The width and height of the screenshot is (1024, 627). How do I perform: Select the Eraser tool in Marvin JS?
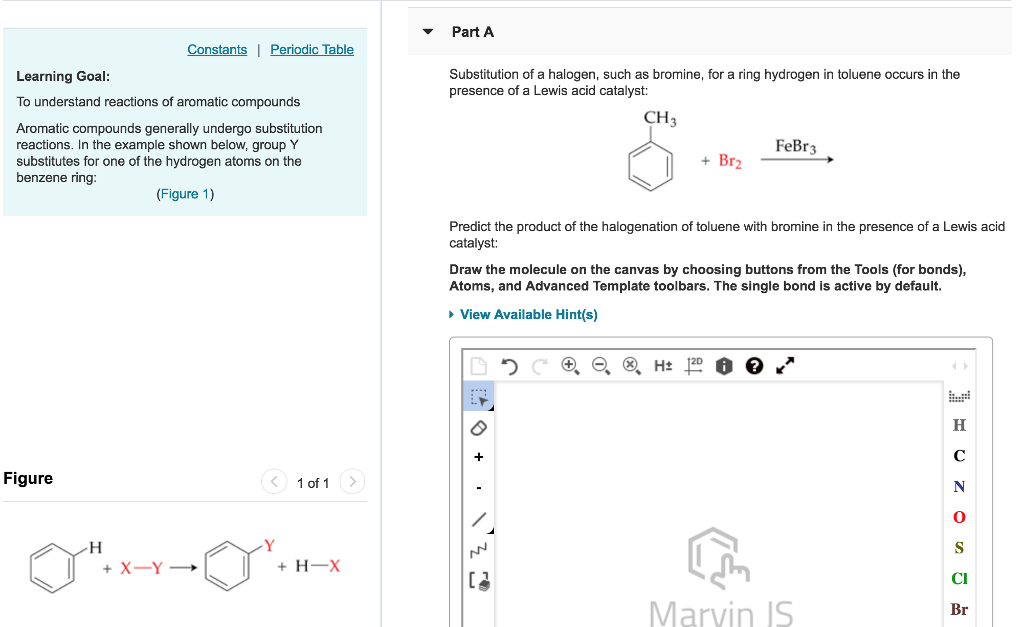[478, 426]
